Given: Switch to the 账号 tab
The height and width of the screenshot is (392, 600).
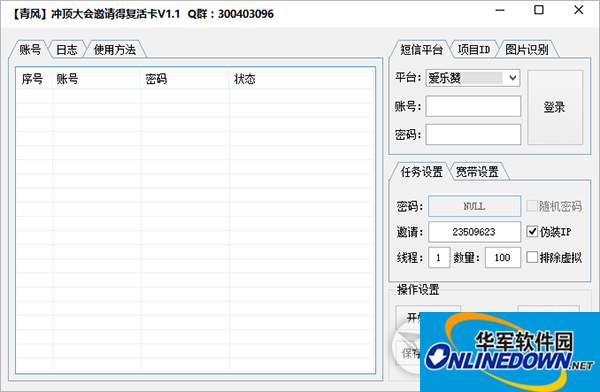Looking at the screenshot, I should point(30,49).
